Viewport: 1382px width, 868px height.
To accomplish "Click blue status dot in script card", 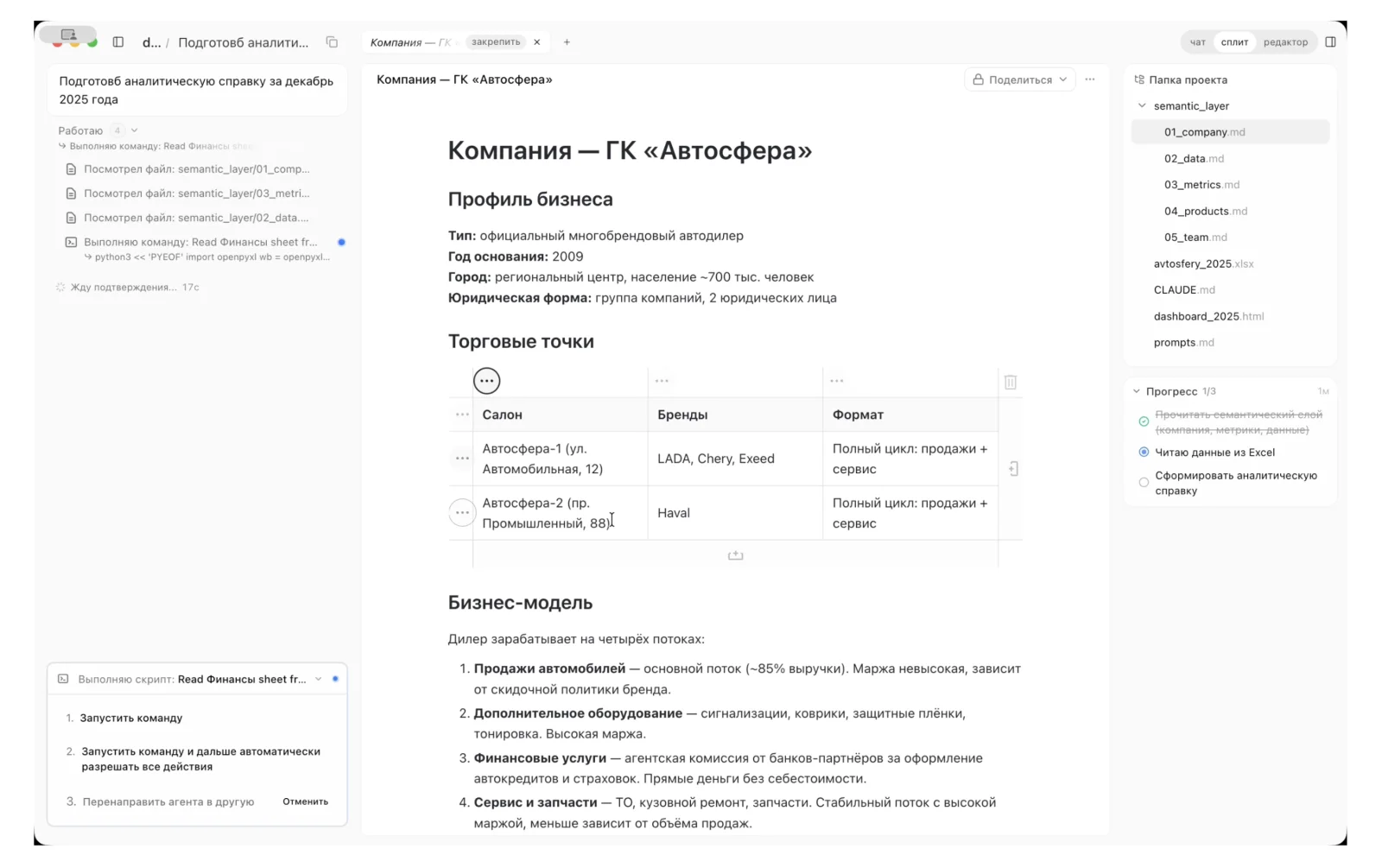I will point(335,679).
